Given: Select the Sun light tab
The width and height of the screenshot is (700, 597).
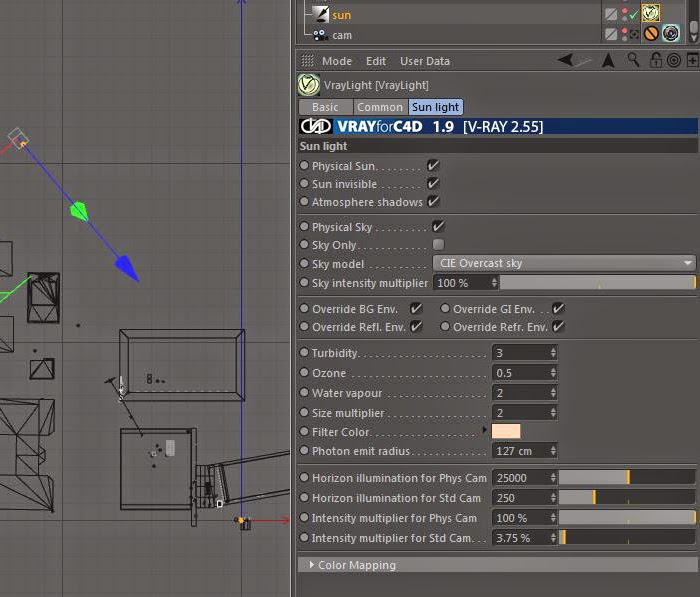Looking at the screenshot, I should (435, 107).
